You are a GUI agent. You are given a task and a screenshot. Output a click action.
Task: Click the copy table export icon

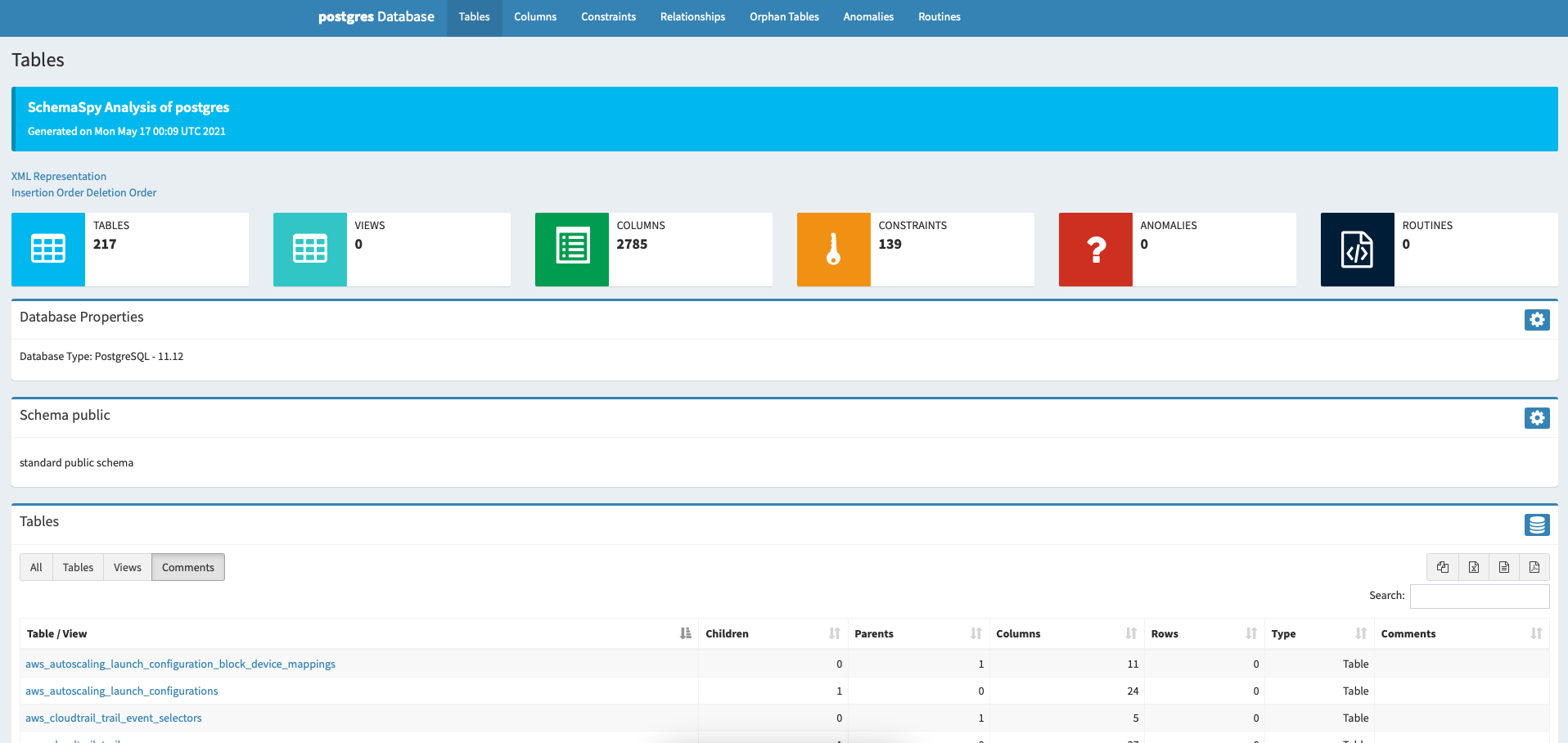pos(1443,567)
